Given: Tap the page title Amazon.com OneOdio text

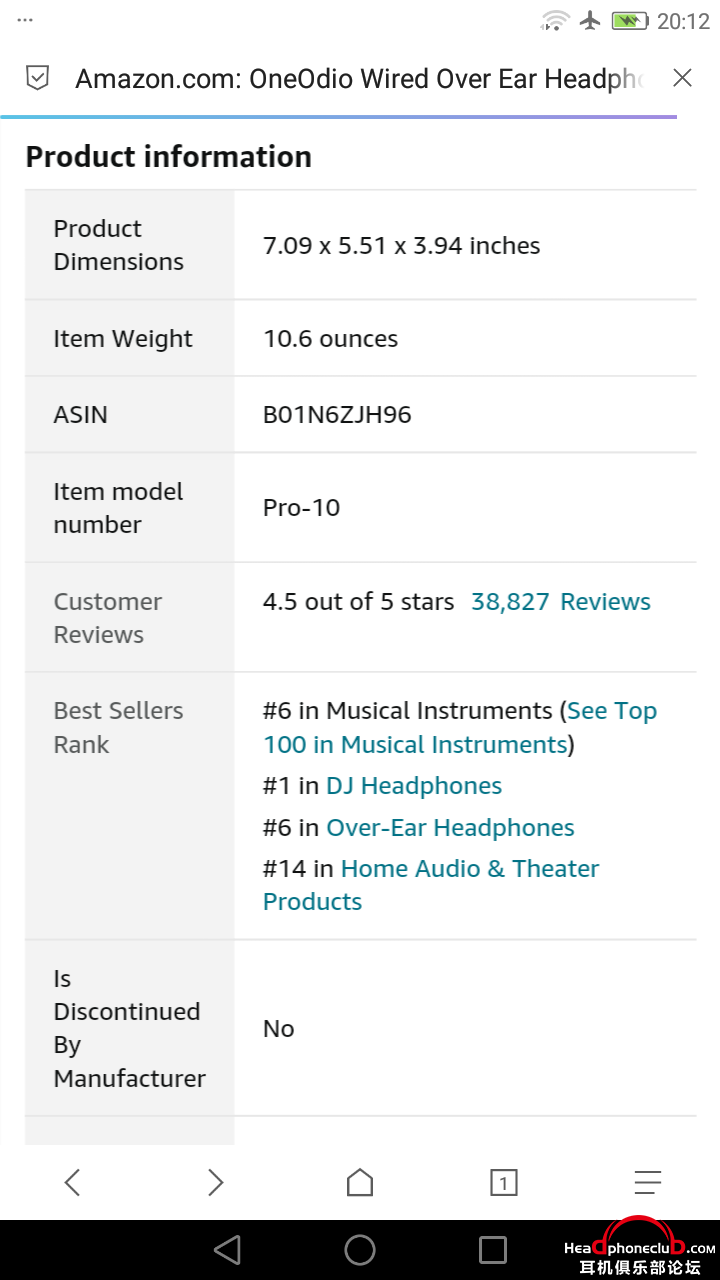Looking at the screenshot, I should coord(360,79).
